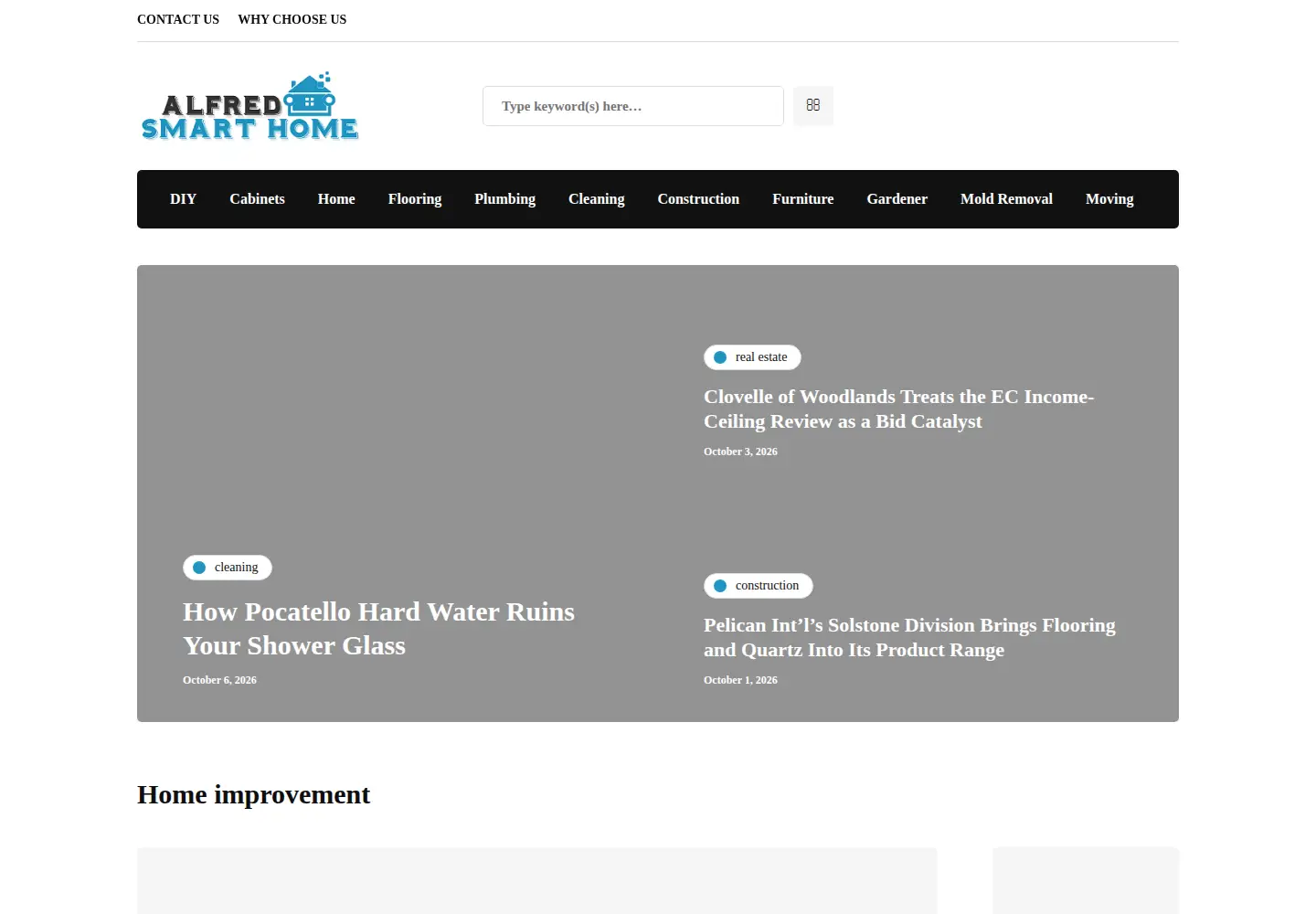Viewport: 1316px width, 914px height.
Task: Select Construction in the navigation bar
Action: 698,199
